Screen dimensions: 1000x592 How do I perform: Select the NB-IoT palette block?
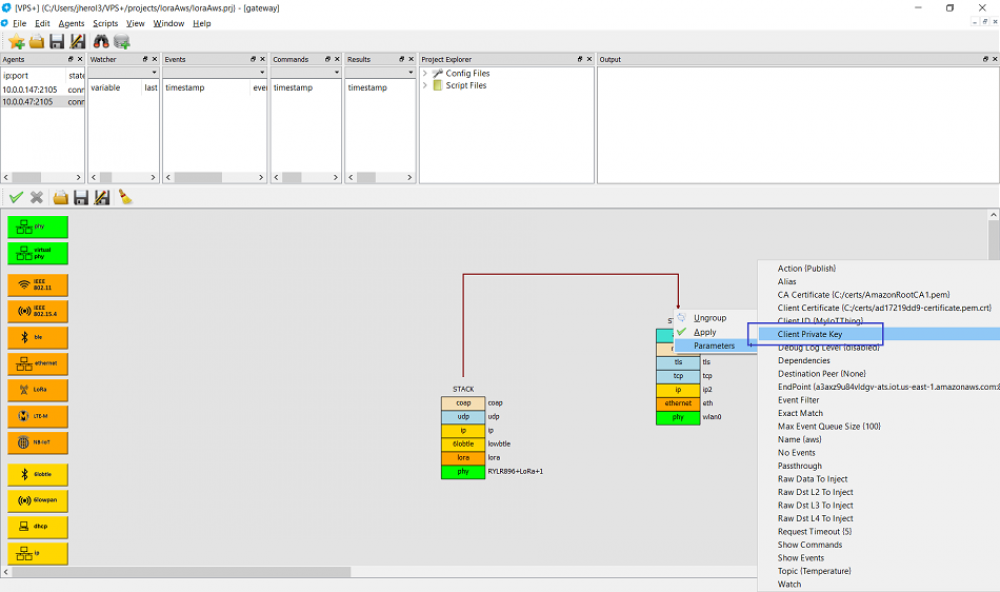click(38, 443)
